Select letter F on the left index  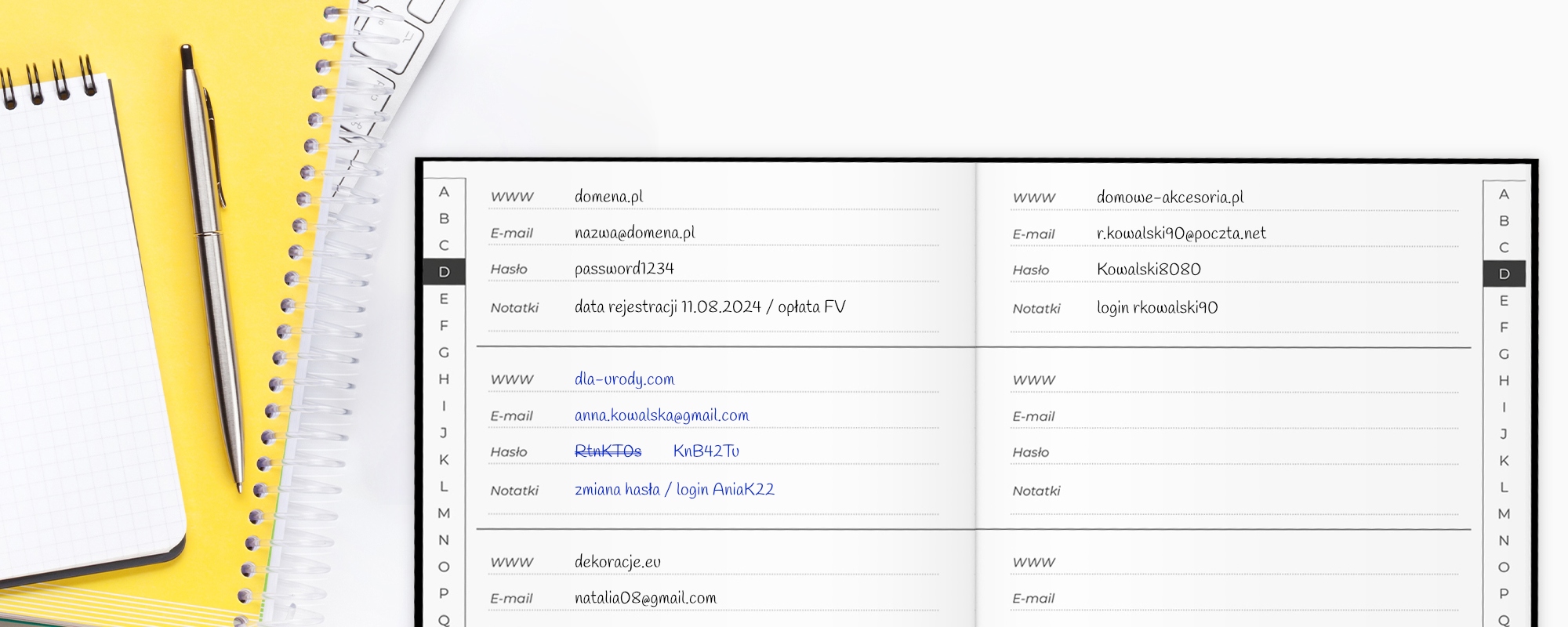444,325
